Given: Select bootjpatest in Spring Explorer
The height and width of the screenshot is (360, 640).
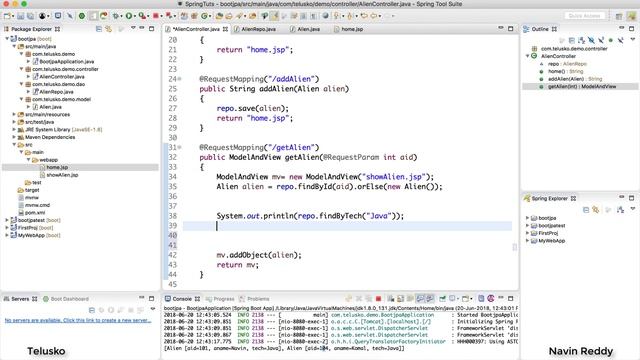Looking at the screenshot, I should [552, 225].
